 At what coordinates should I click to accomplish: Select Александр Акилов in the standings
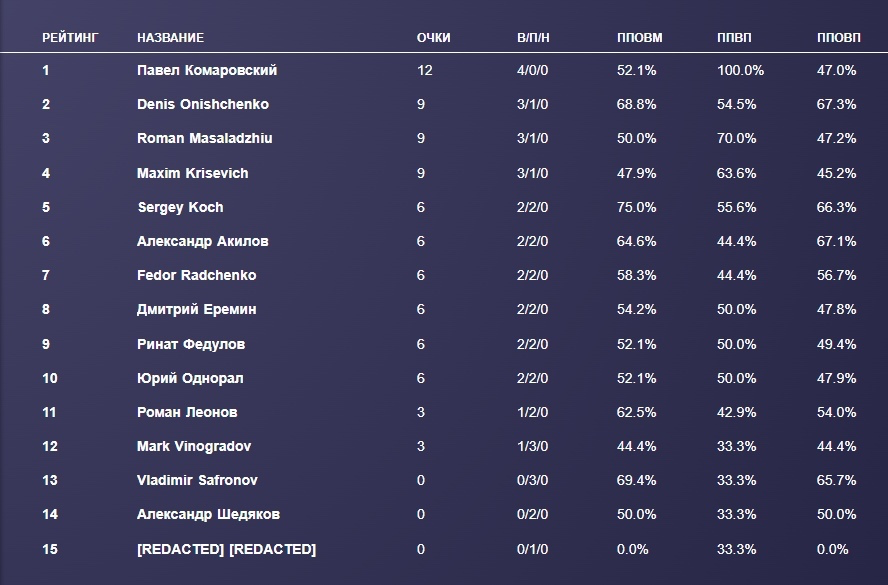[202, 241]
